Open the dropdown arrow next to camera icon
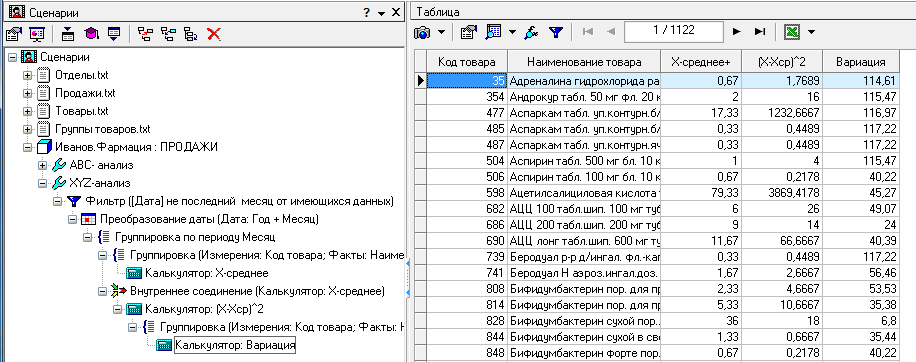 pyautogui.click(x=441, y=32)
